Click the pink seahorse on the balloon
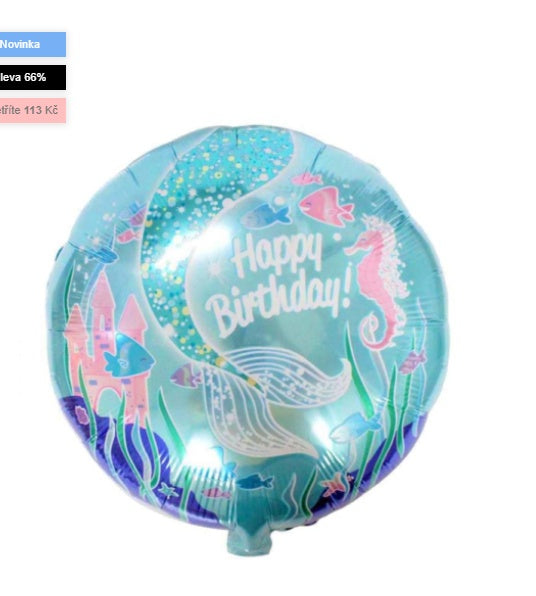The width and height of the screenshot is (536, 596). coord(376,282)
